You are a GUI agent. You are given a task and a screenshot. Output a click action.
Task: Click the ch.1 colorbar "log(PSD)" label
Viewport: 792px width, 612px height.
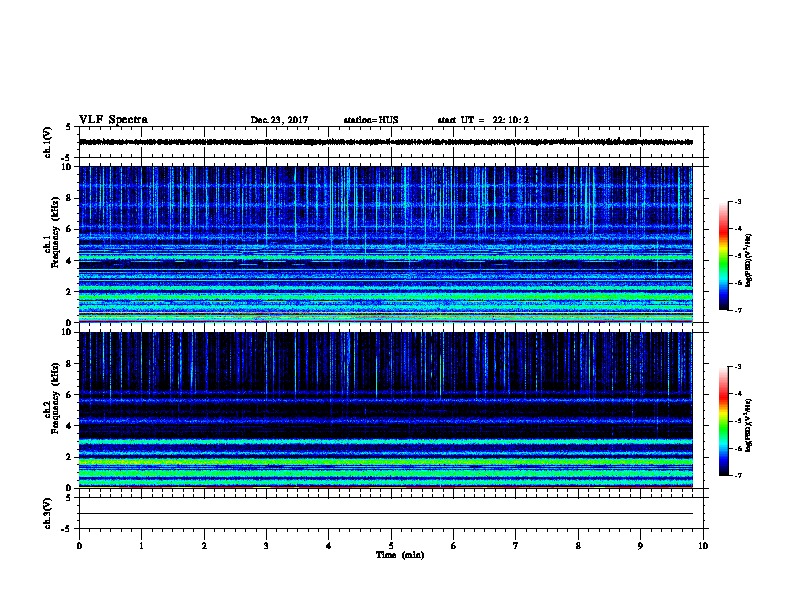(x=749, y=261)
